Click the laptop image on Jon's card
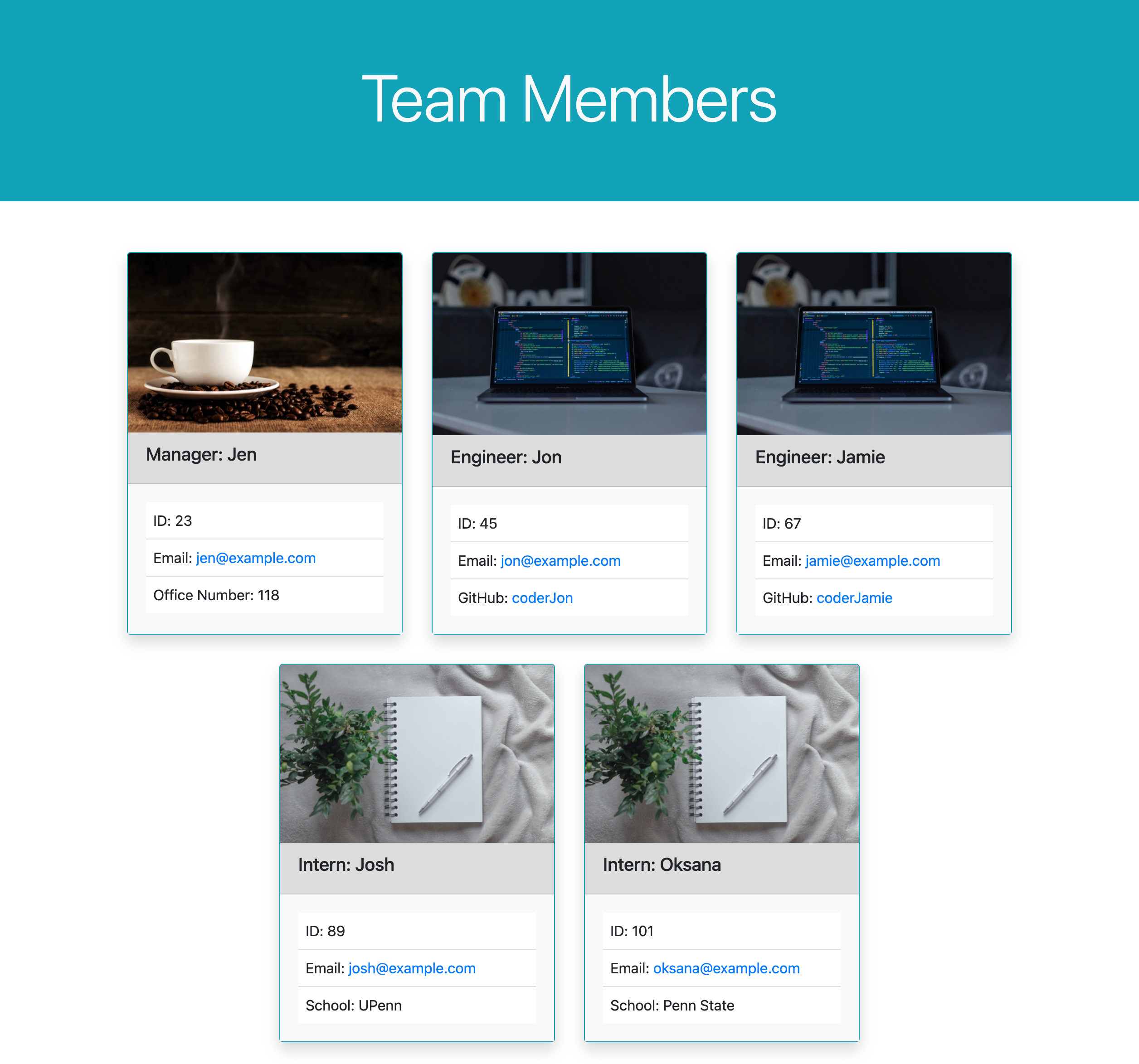Image resolution: width=1139 pixels, height=1064 pixels. click(569, 344)
